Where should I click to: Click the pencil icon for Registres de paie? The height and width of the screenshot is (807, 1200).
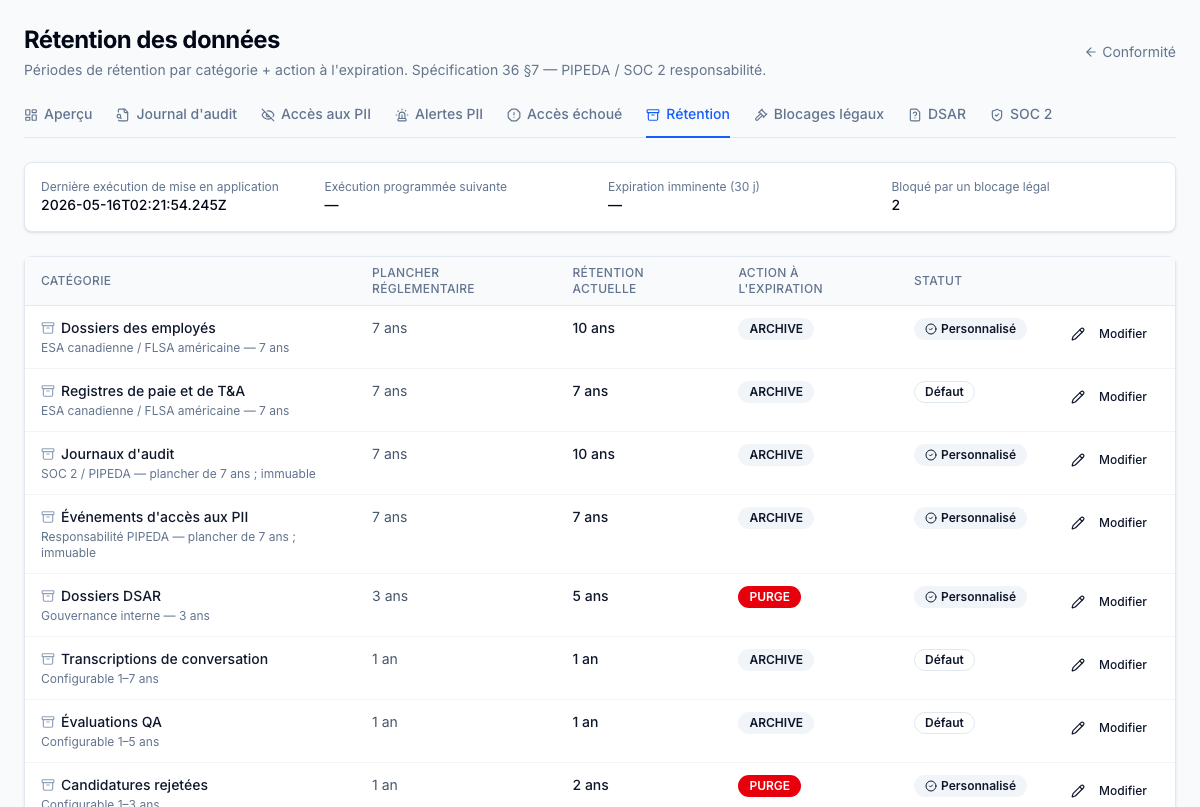pyautogui.click(x=1078, y=397)
